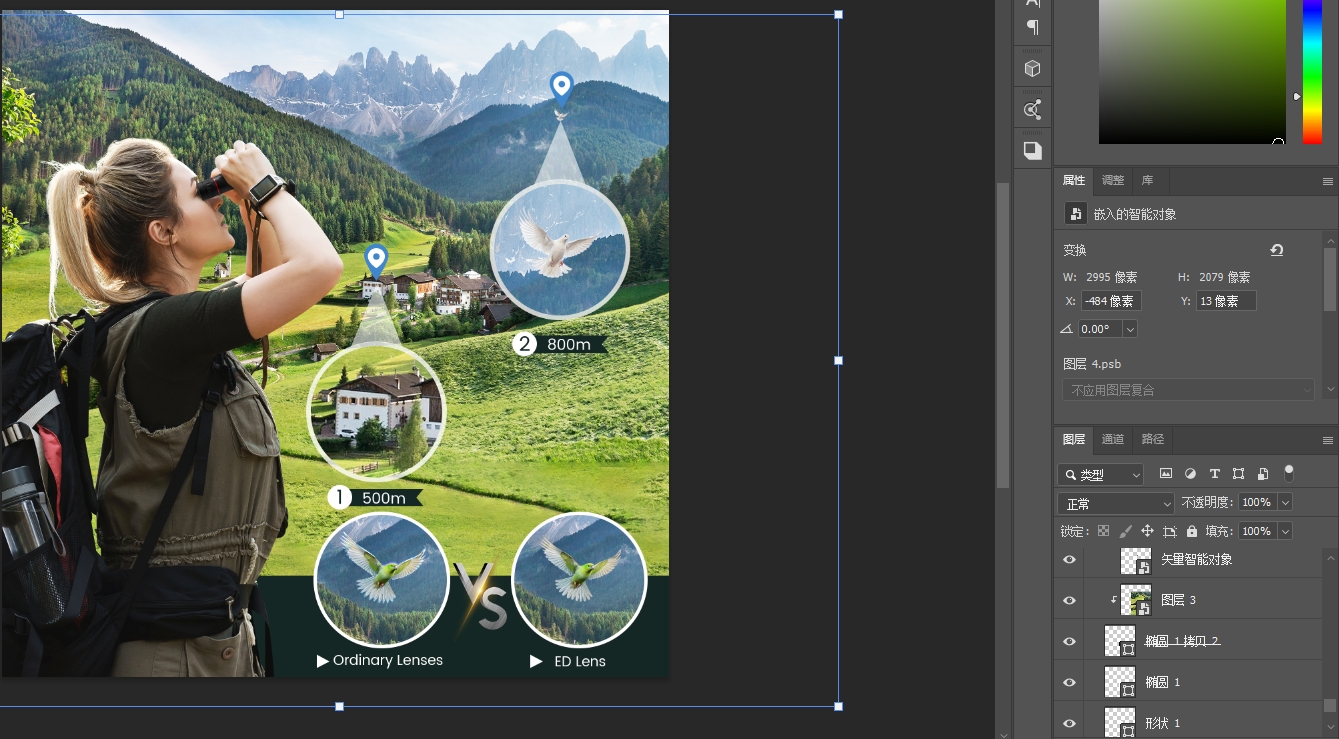Open the 正常 blend mode dropdown
Screen dimensions: 1339x739
pos(1116,503)
